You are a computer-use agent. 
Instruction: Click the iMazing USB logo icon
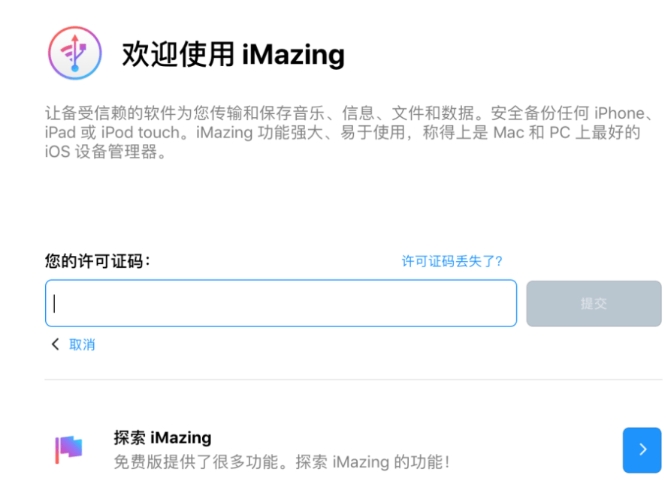(75, 53)
